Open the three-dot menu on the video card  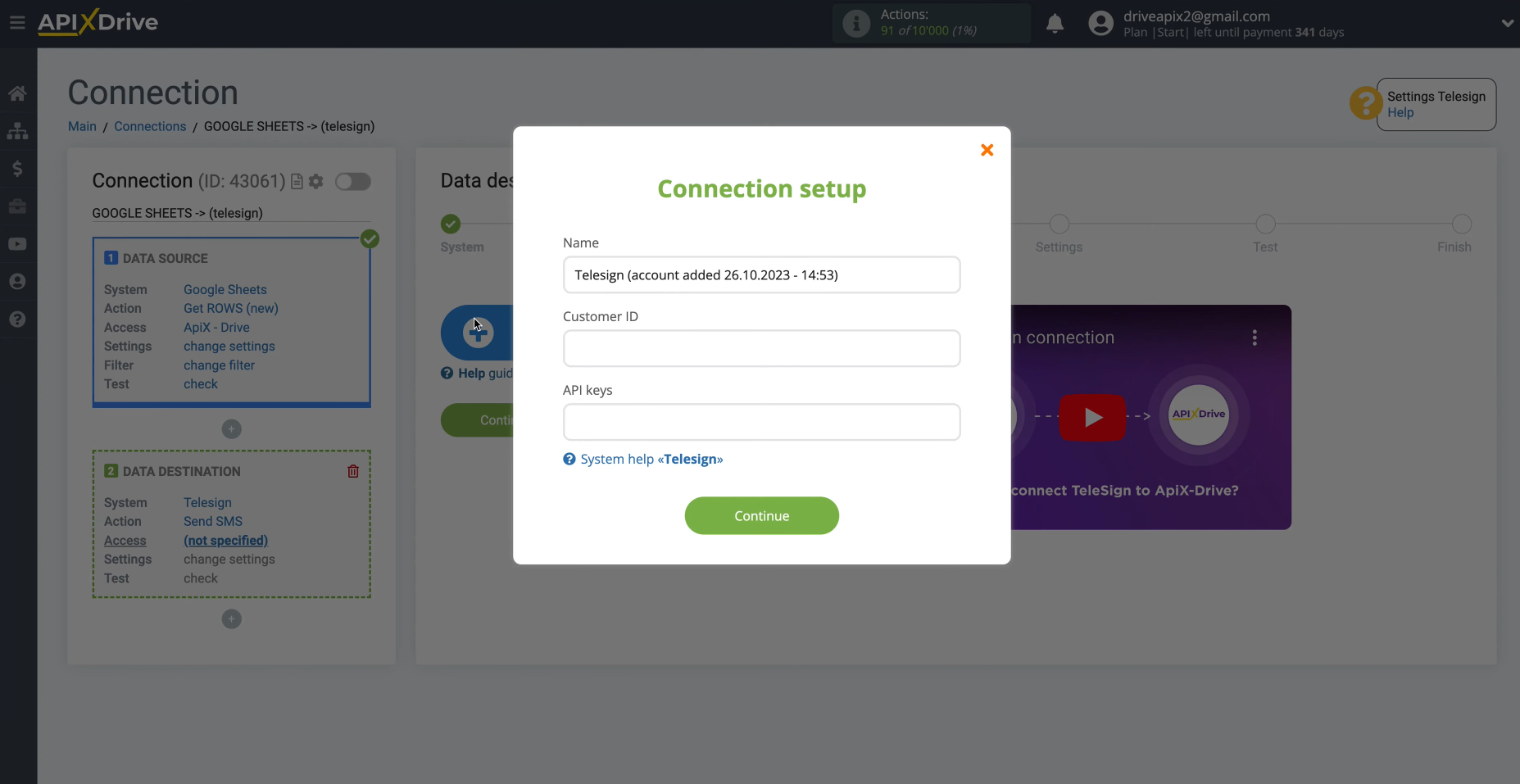1255,337
